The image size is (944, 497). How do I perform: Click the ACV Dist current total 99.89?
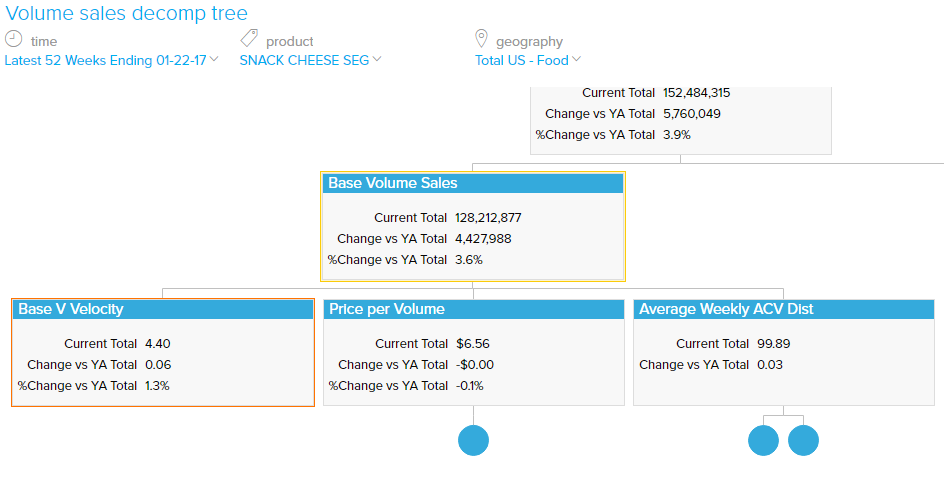pyautogui.click(x=774, y=343)
